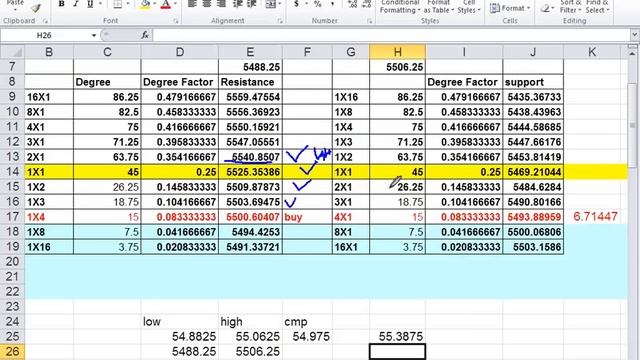Viewport: 640px width, 360px height.
Task: Toggle bold formatting
Action: click(62, 4)
